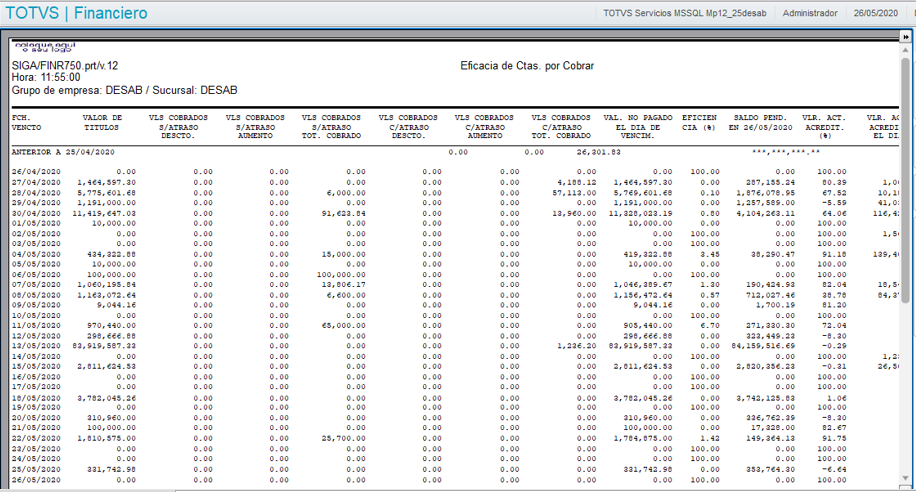Click the 26/04/2020 date in first column
This screenshot has width=916, height=492.
(36, 172)
